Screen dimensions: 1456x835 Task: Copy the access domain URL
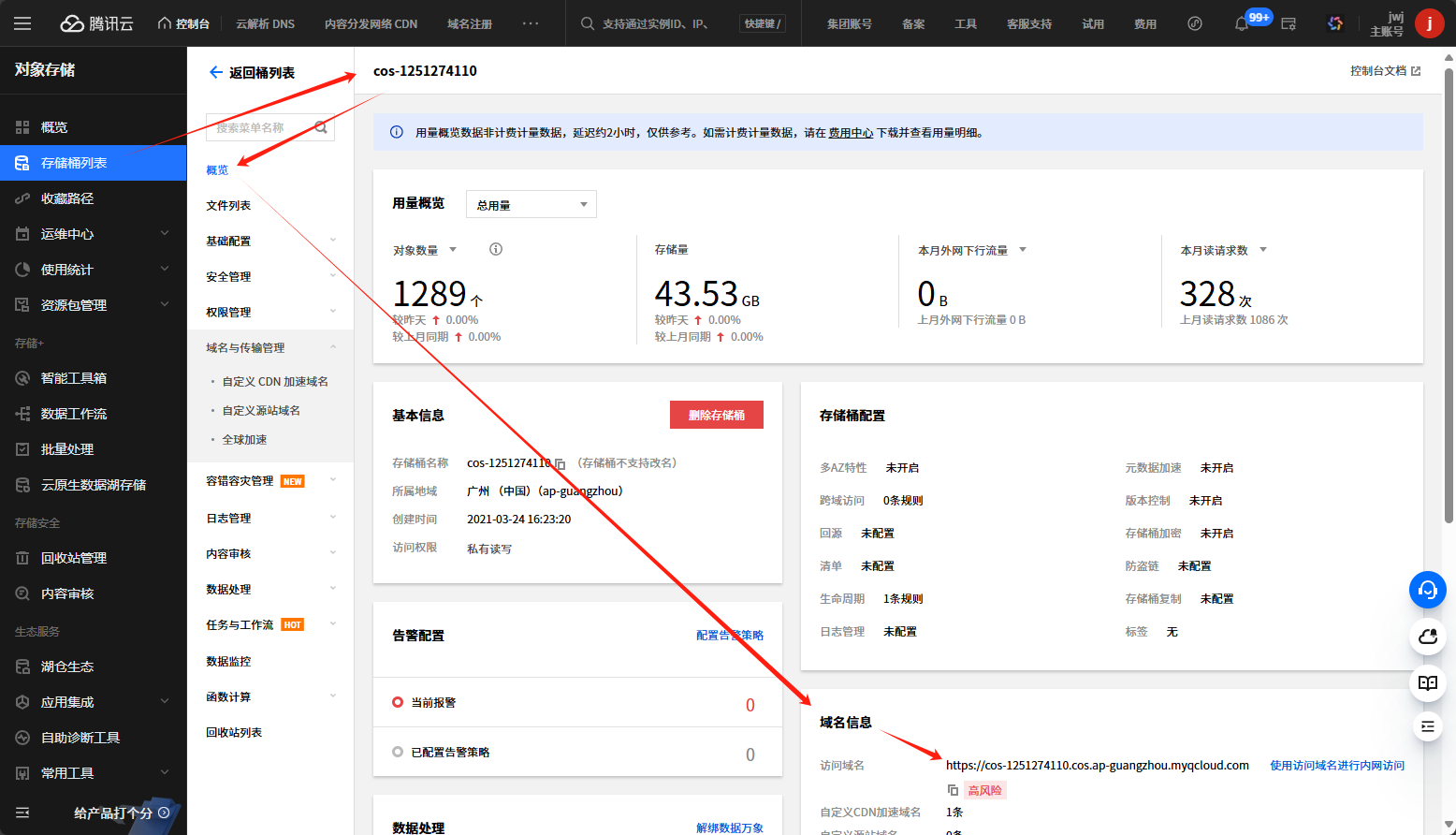tap(953, 790)
